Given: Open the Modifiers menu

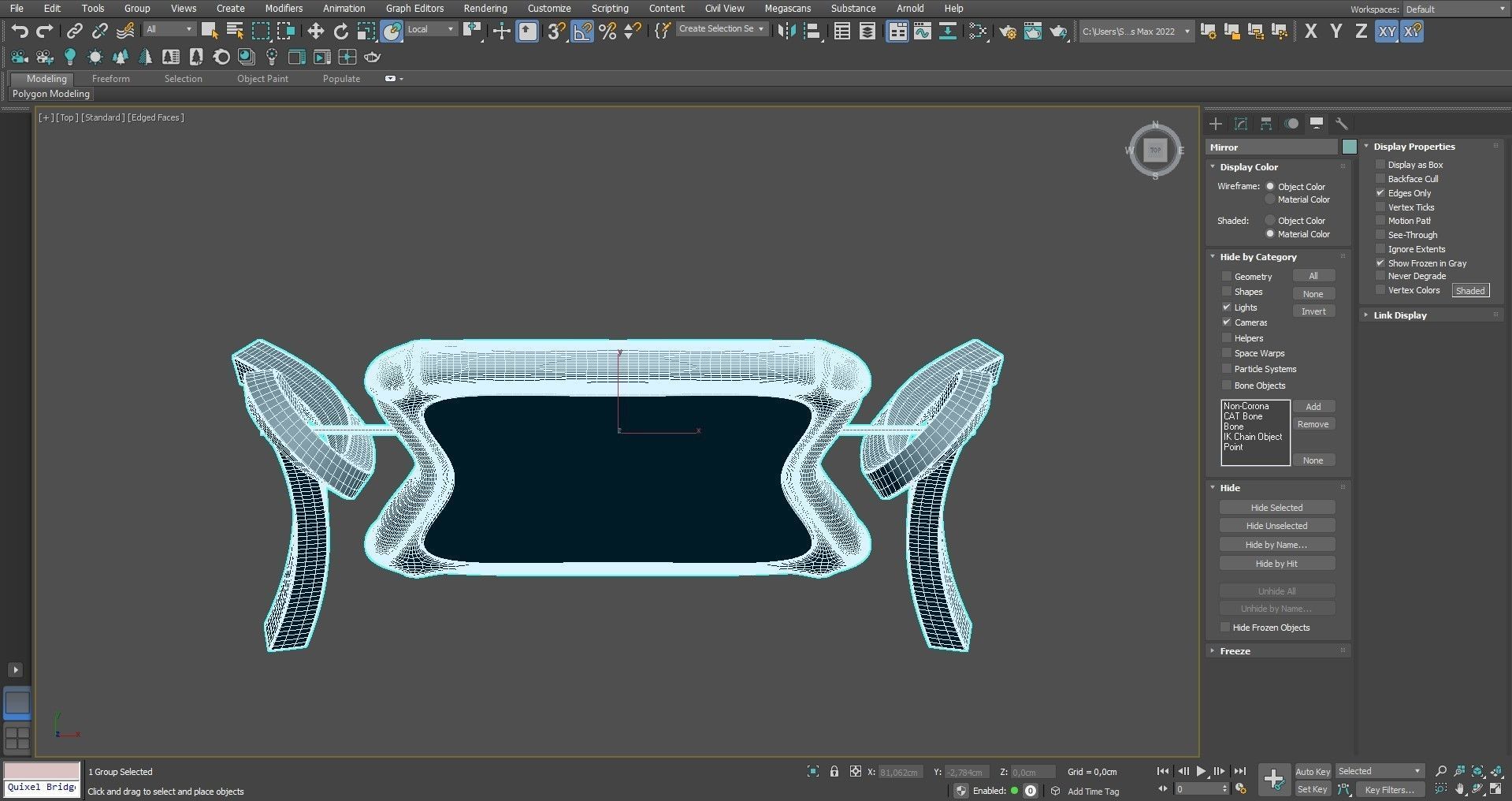Looking at the screenshot, I should tap(283, 9).
